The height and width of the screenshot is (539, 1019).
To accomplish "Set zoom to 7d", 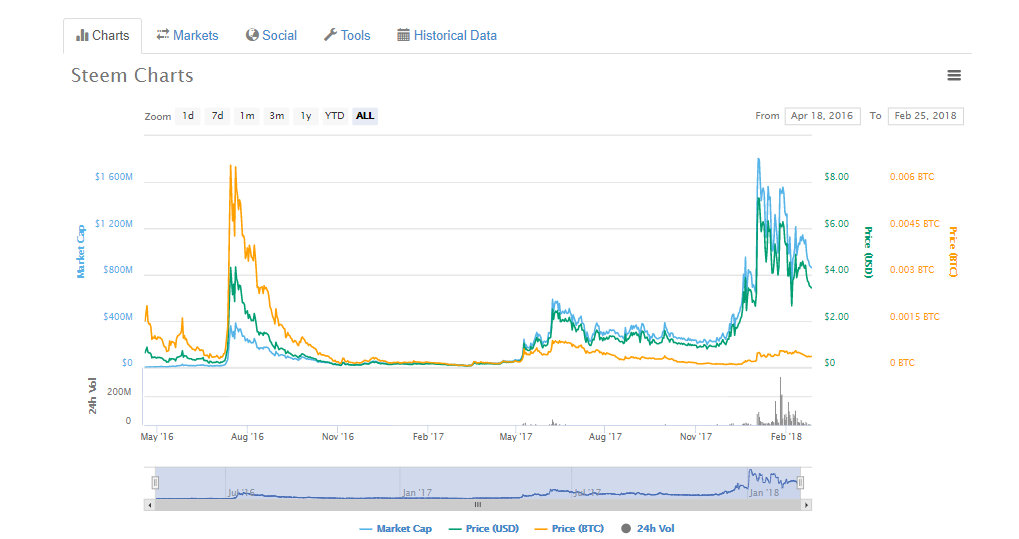I will pyautogui.click(x=217, y=116).
